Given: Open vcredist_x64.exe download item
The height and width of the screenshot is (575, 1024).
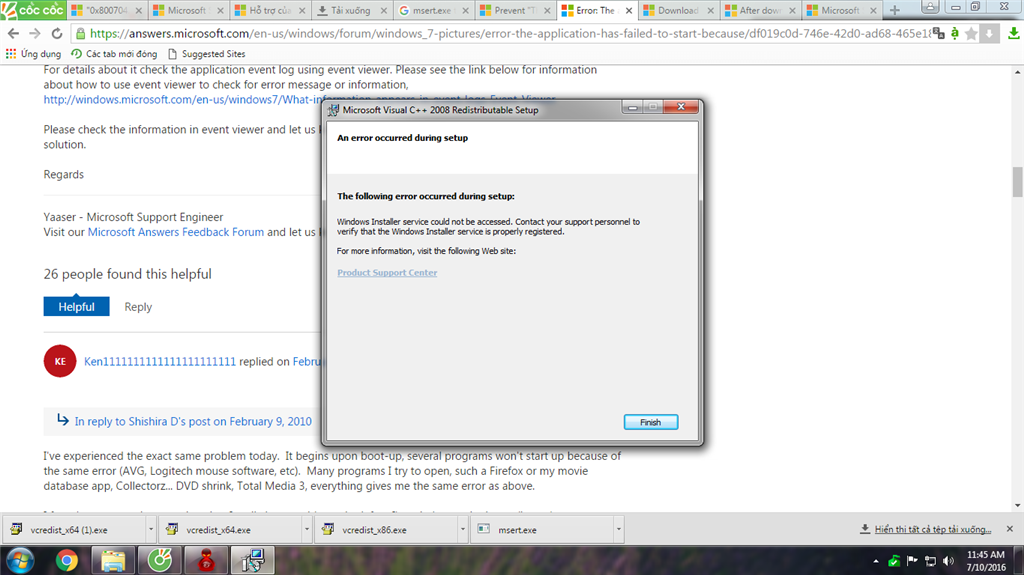Looking at the screenshot, I should (231, 530).
